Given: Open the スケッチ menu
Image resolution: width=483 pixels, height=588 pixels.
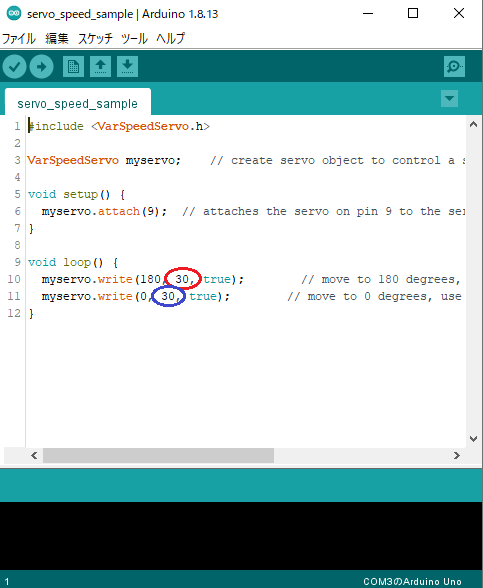Looking at the screenshot, I should (95, 38).
